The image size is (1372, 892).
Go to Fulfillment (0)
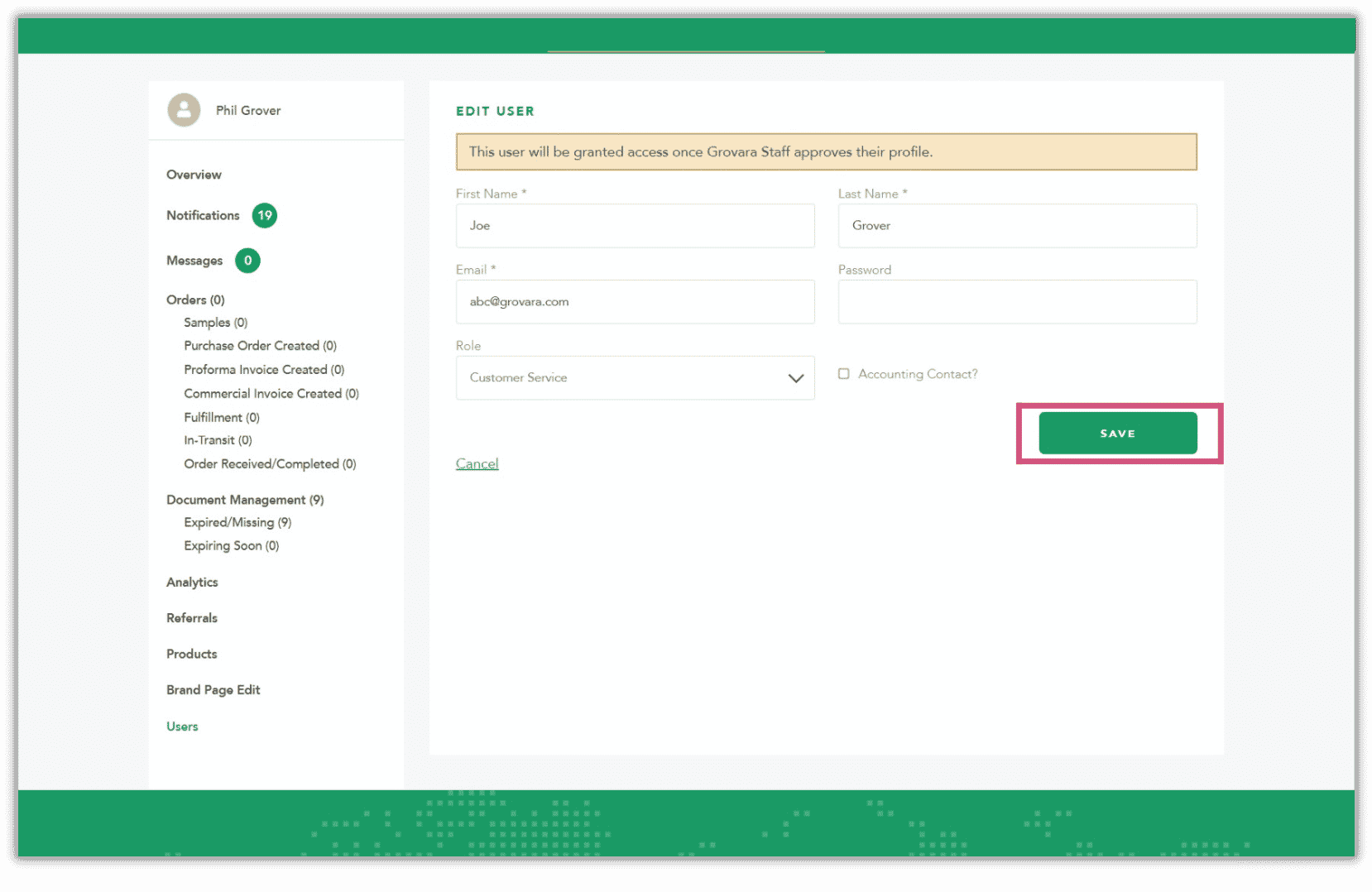(222, 418)
